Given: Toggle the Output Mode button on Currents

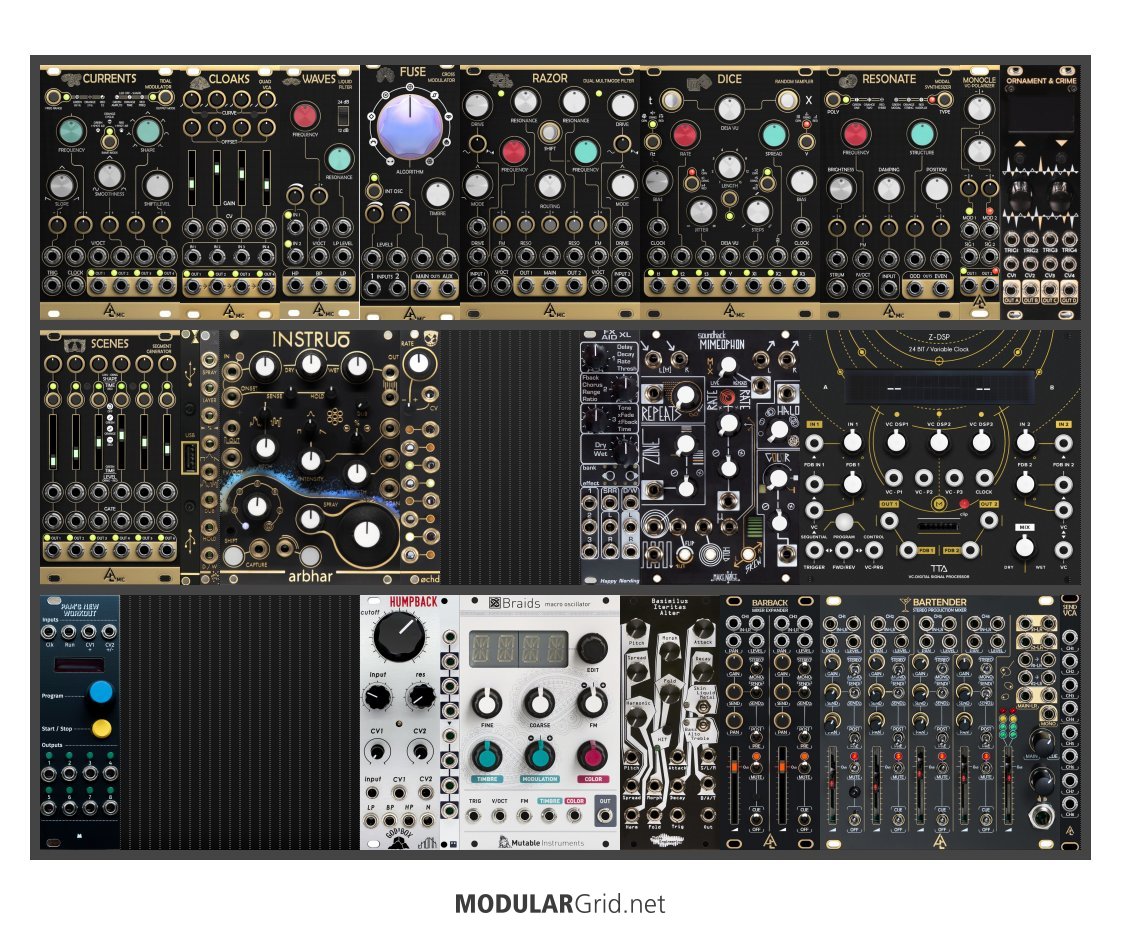Looking at the screenshot, I should click(x=165, y=98).
